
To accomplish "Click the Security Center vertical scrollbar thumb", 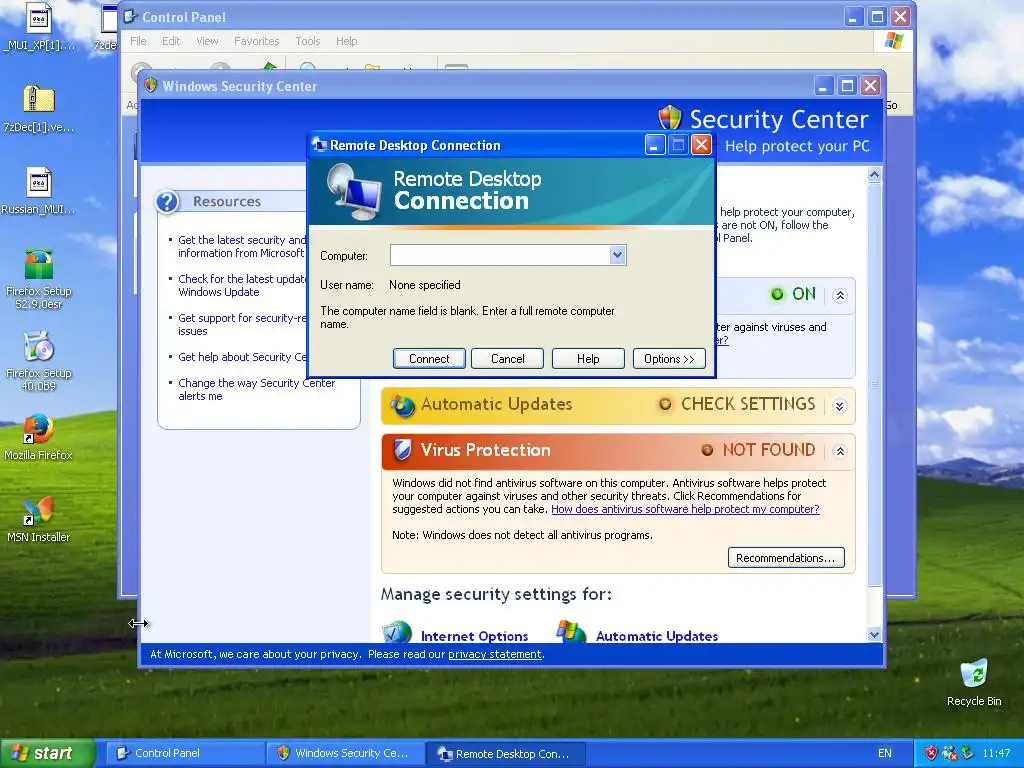I will coord(874,384).
